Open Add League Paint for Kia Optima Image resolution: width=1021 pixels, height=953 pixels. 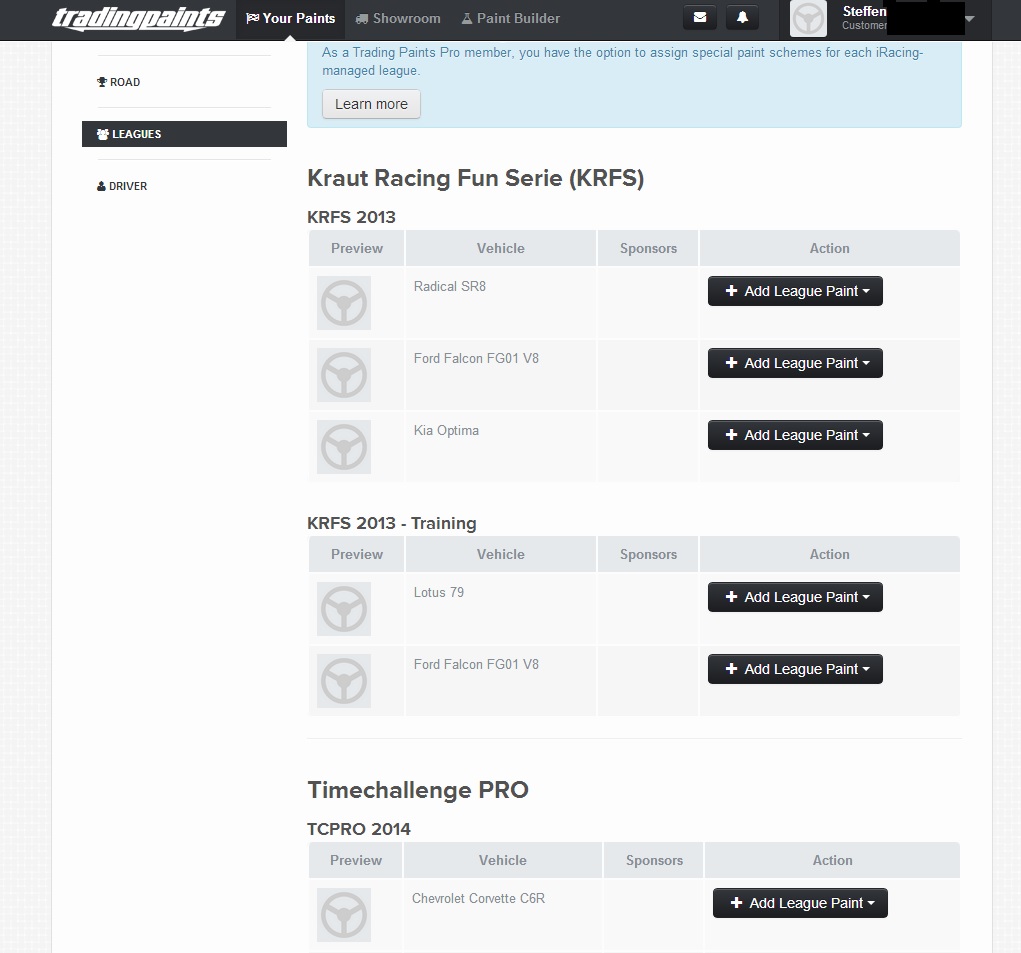coord(795,435)
